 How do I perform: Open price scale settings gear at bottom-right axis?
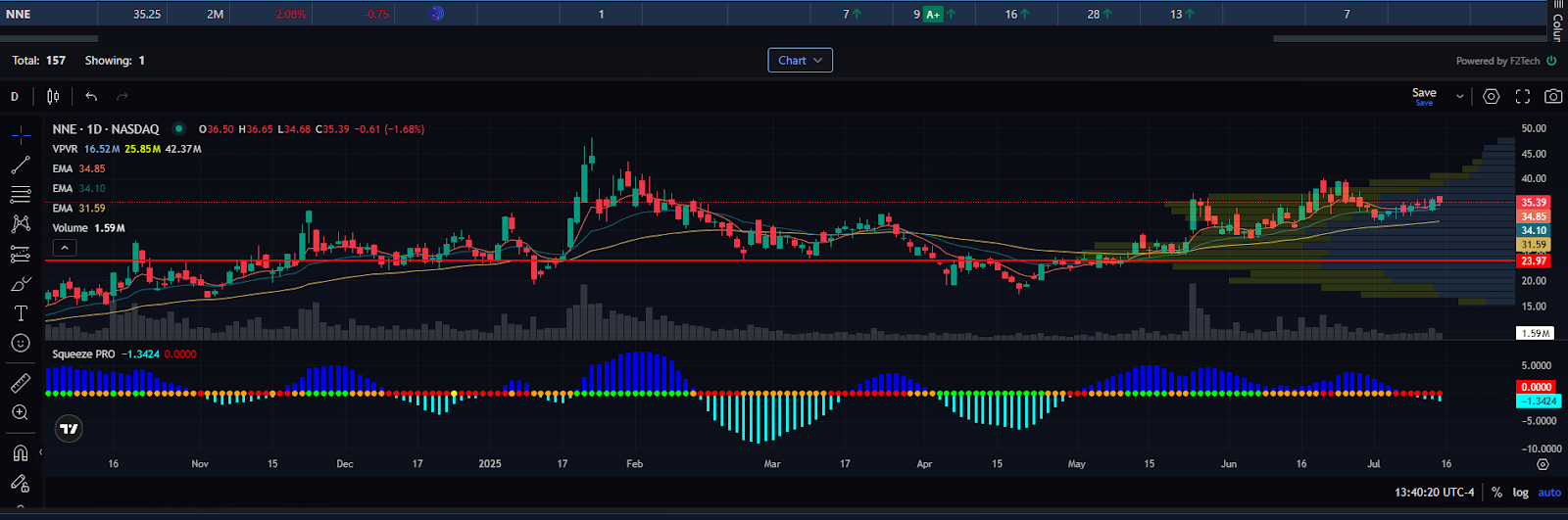1543,464
